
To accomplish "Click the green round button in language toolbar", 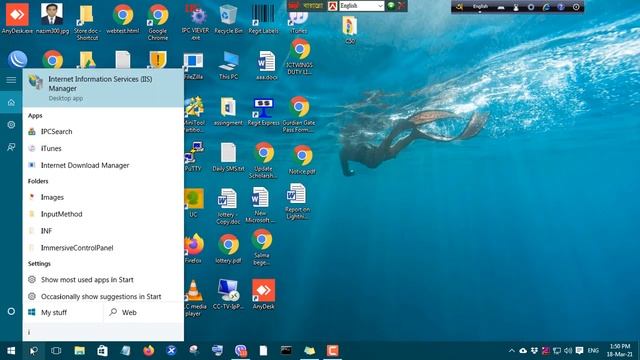I will [391, 5].
